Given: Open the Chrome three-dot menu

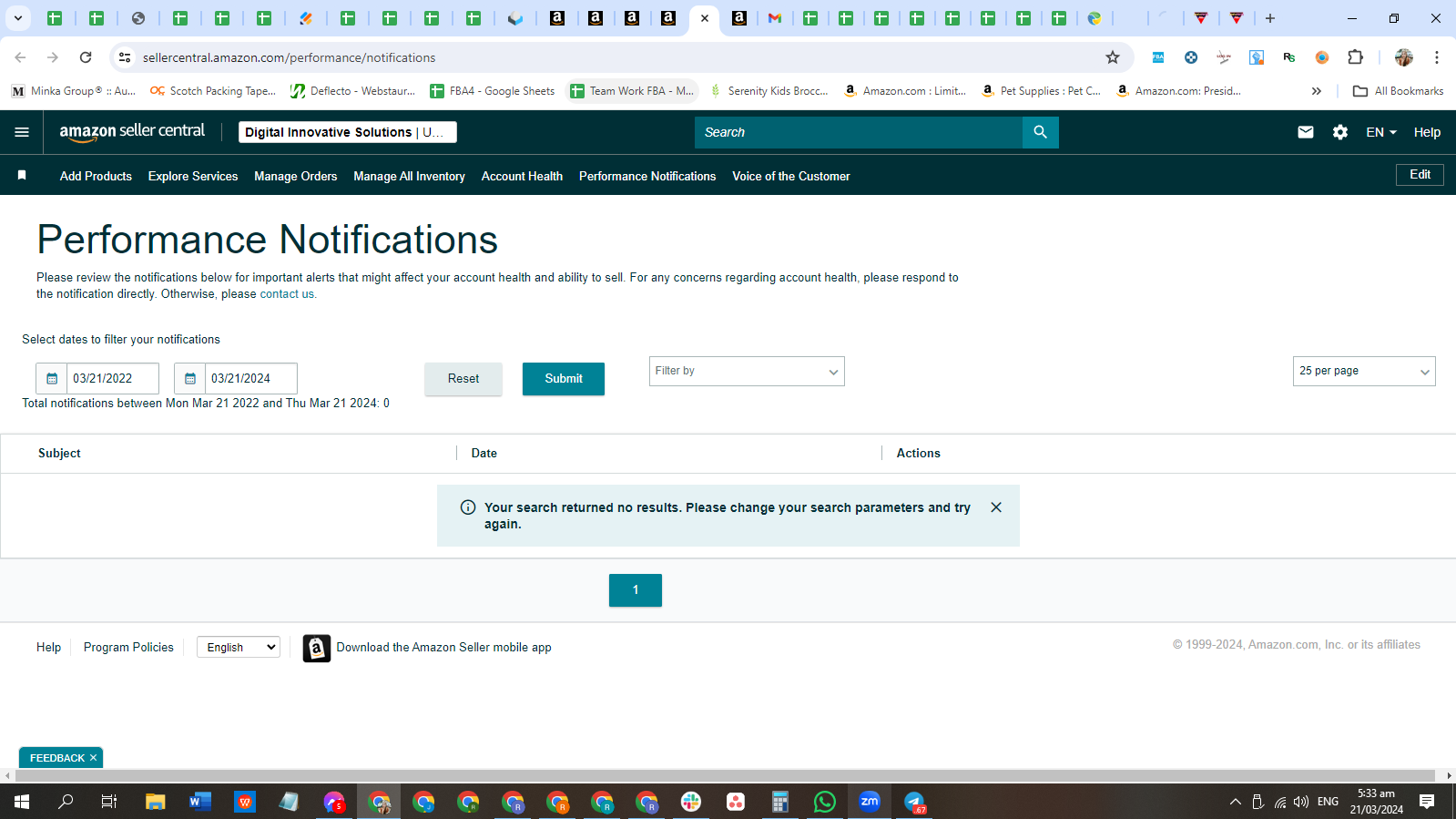Looking at the screenshot, I should [x=1437, y=57].
